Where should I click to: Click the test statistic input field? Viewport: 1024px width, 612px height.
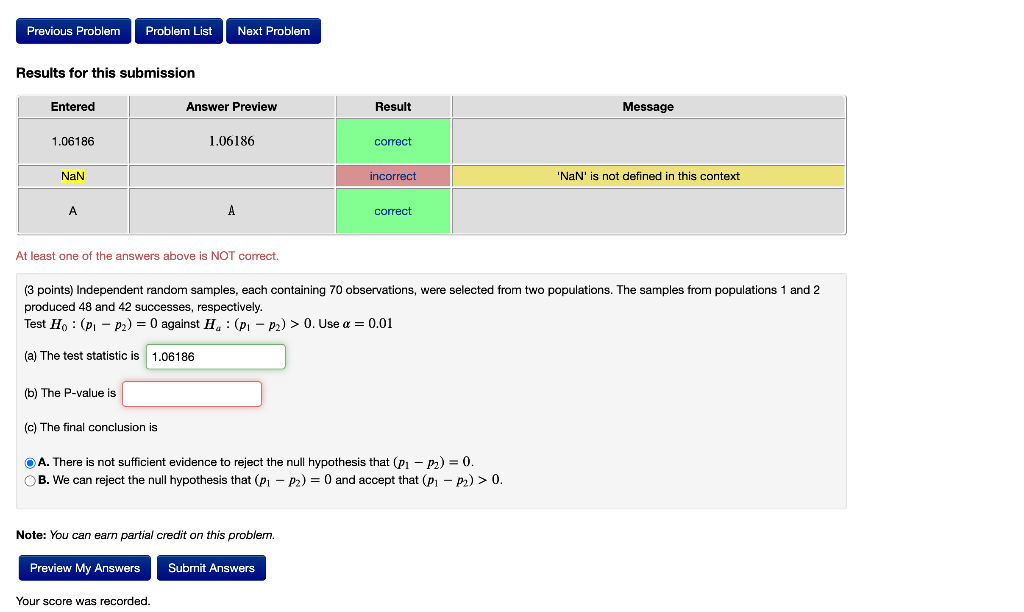[x=216, y=357]
